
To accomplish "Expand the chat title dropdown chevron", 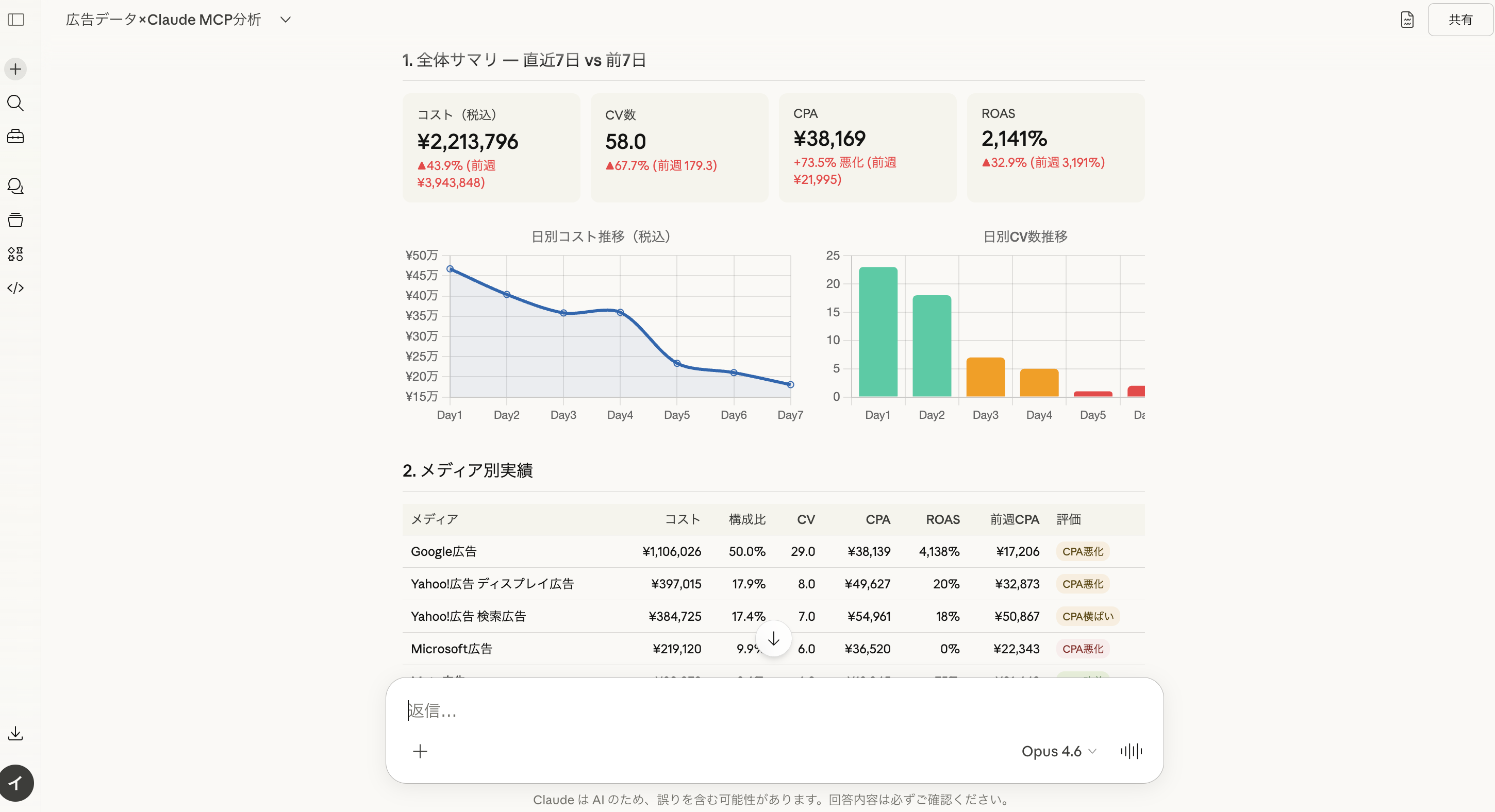I will (x=285, y=20).
